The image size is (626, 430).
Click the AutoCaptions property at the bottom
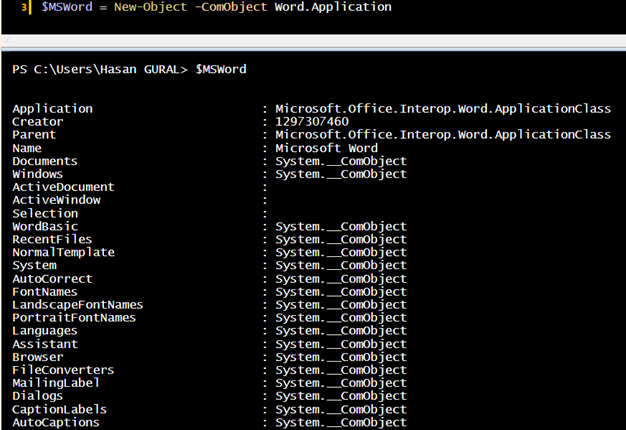pos(56,422)
